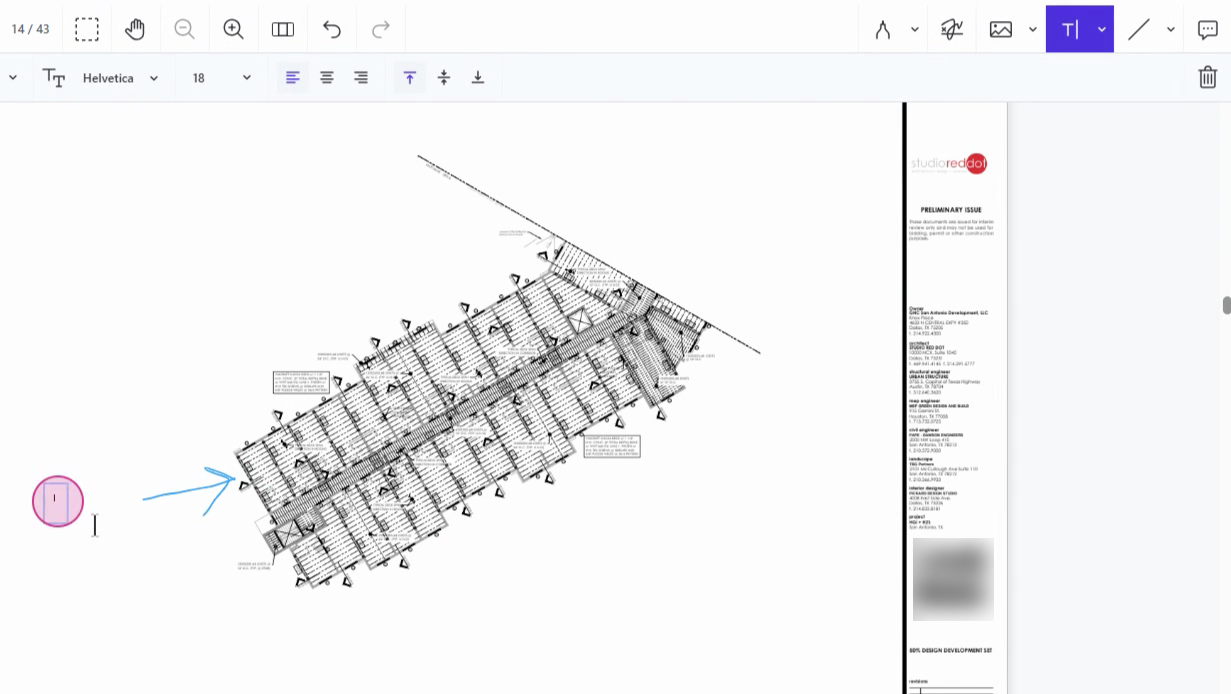Open the font size 18 dropdown
This screenshot has height=694, width=1231.
[221, 78]
